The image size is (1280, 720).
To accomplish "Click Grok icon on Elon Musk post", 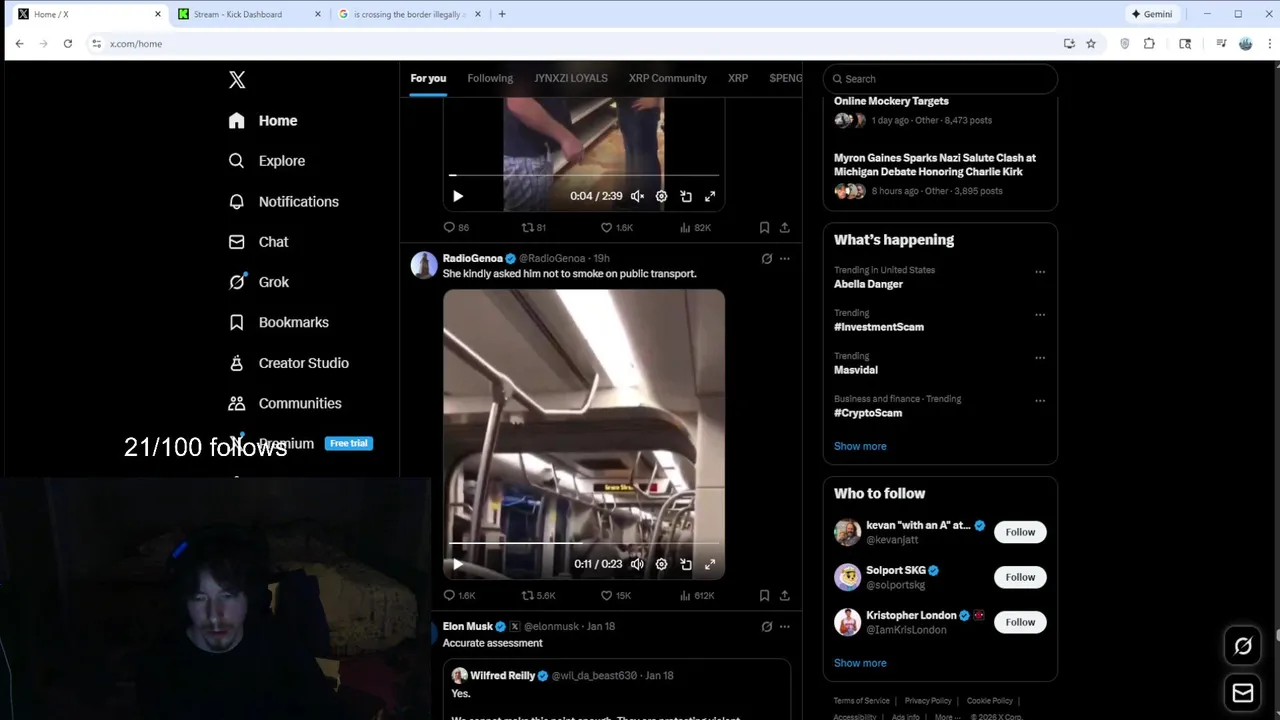I will (x=767, y=626).
